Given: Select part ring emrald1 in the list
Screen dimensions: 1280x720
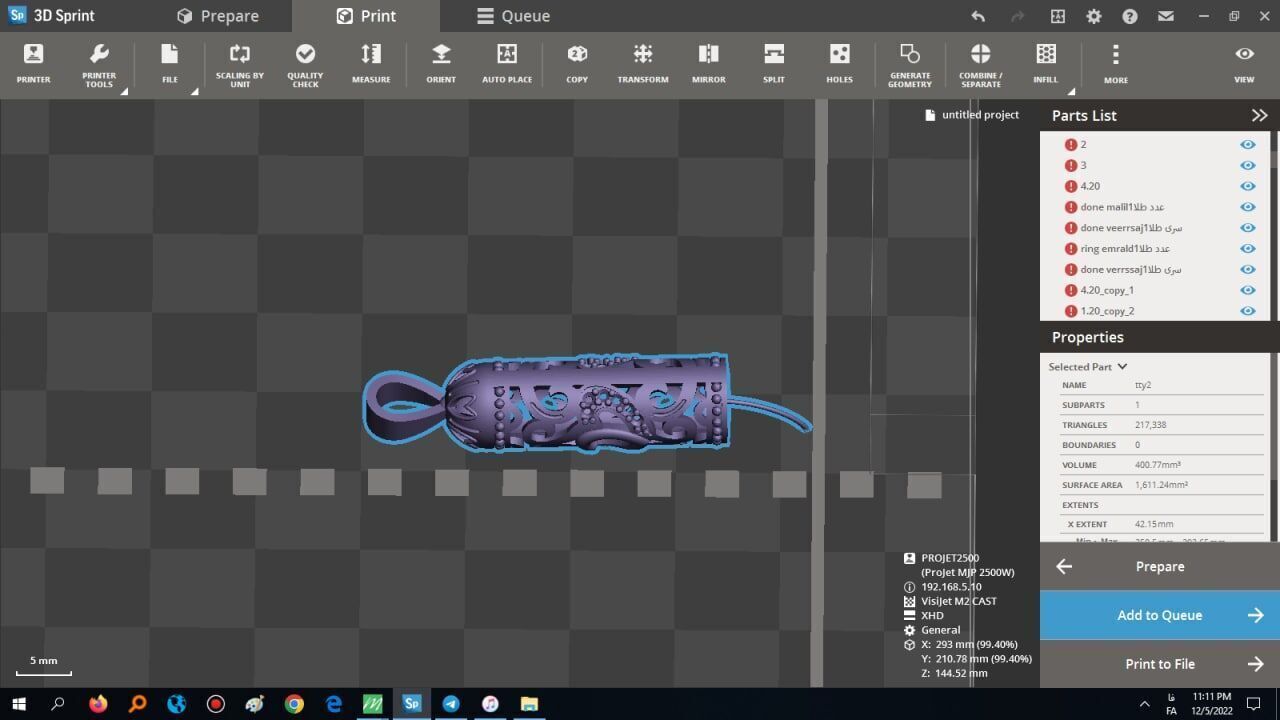Looking at the screenshot, I should pos(1124,248).
